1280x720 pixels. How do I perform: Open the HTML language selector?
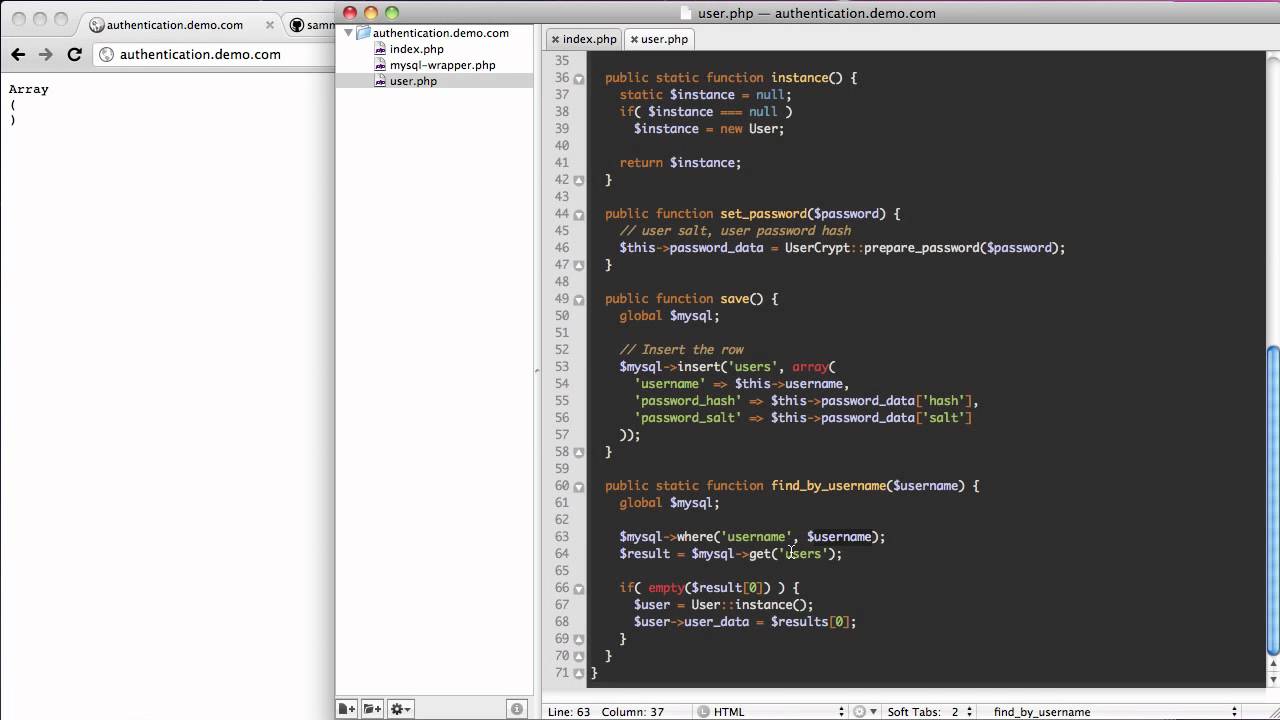tap(770, 711)
